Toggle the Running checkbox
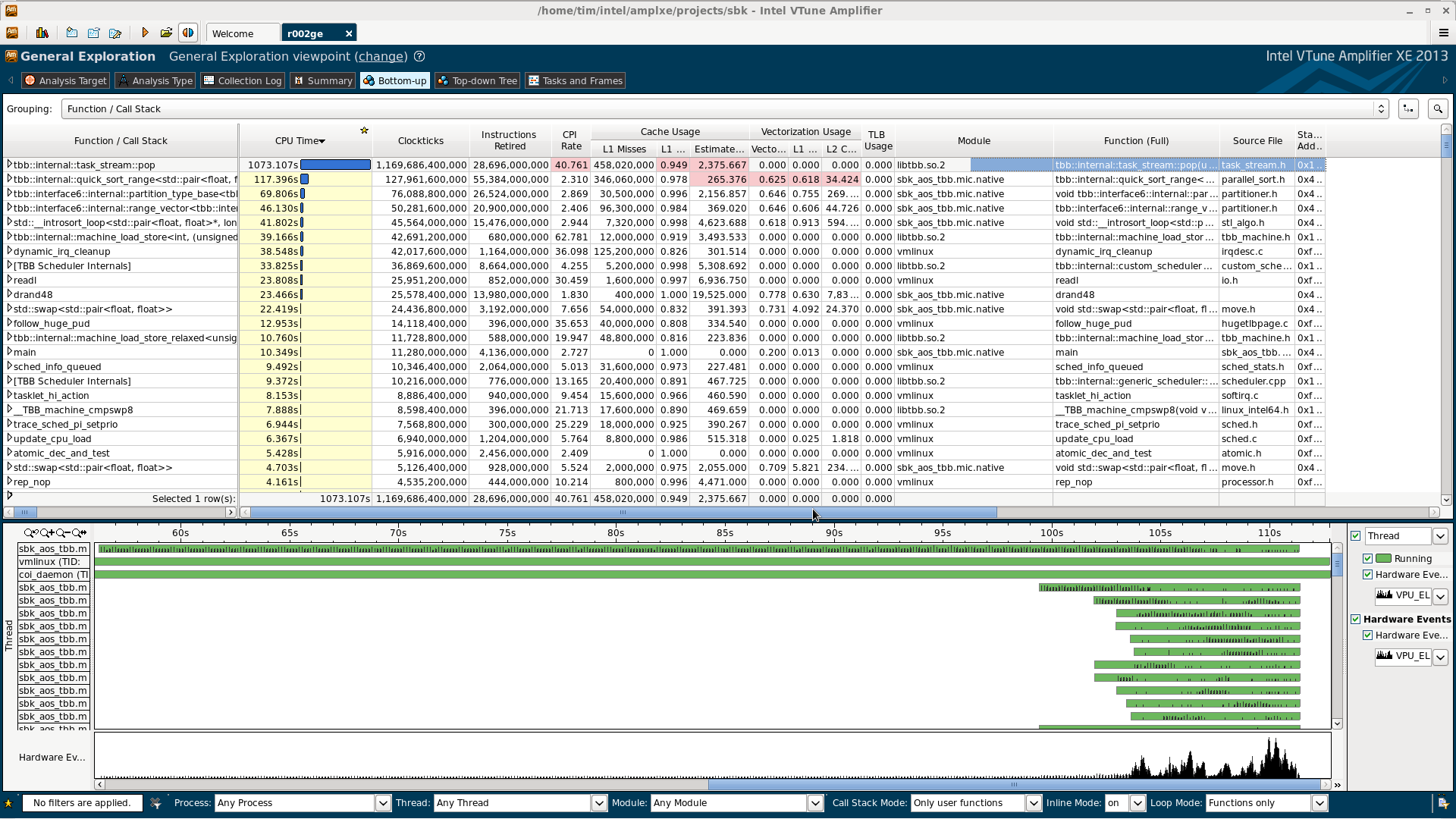Image resolution: width=1456 pixels, height=819 pixels. [x=1368, y=559]
